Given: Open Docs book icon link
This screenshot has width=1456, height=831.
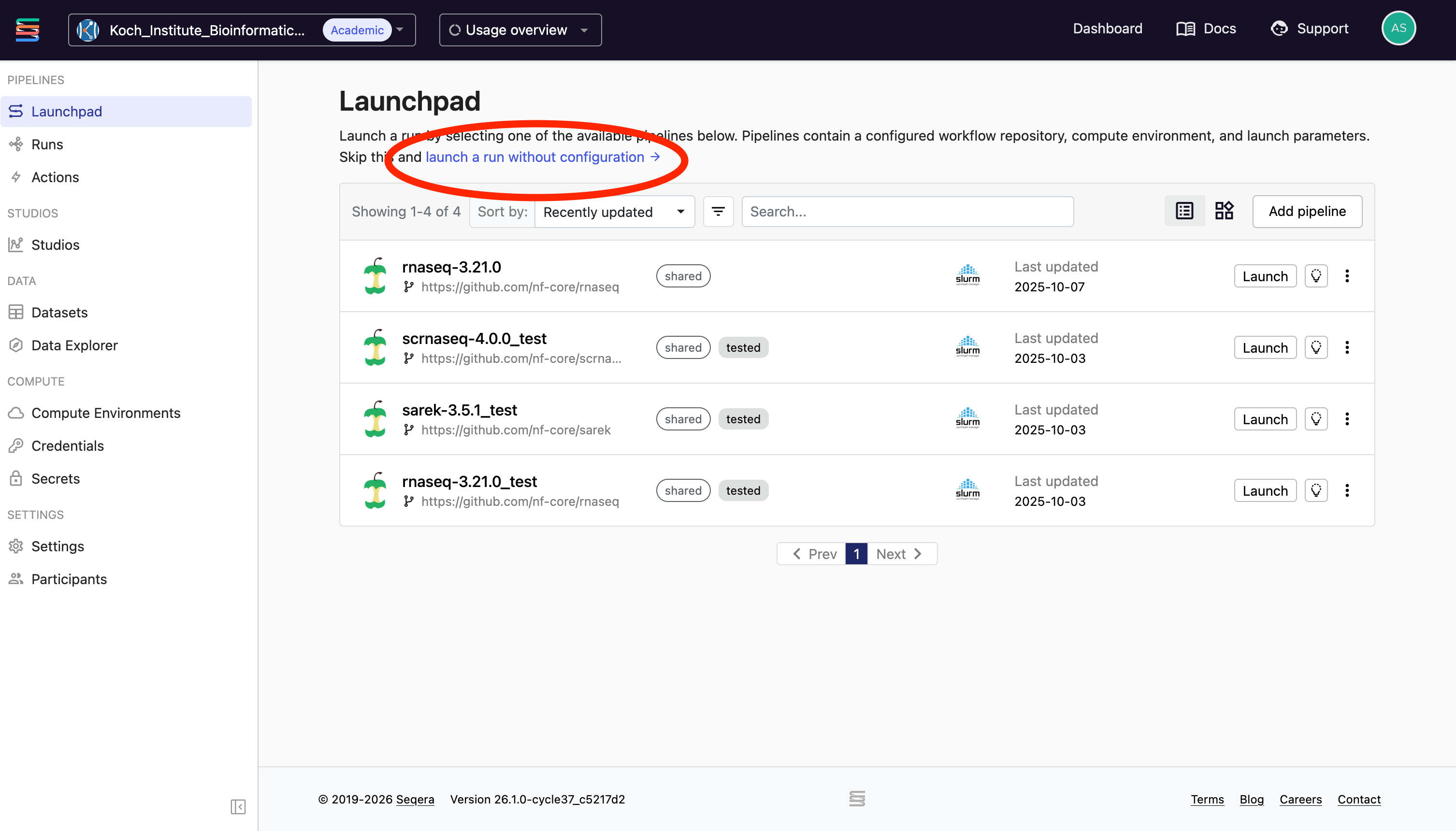Looking at the screenshot, I should [1185, 29].
